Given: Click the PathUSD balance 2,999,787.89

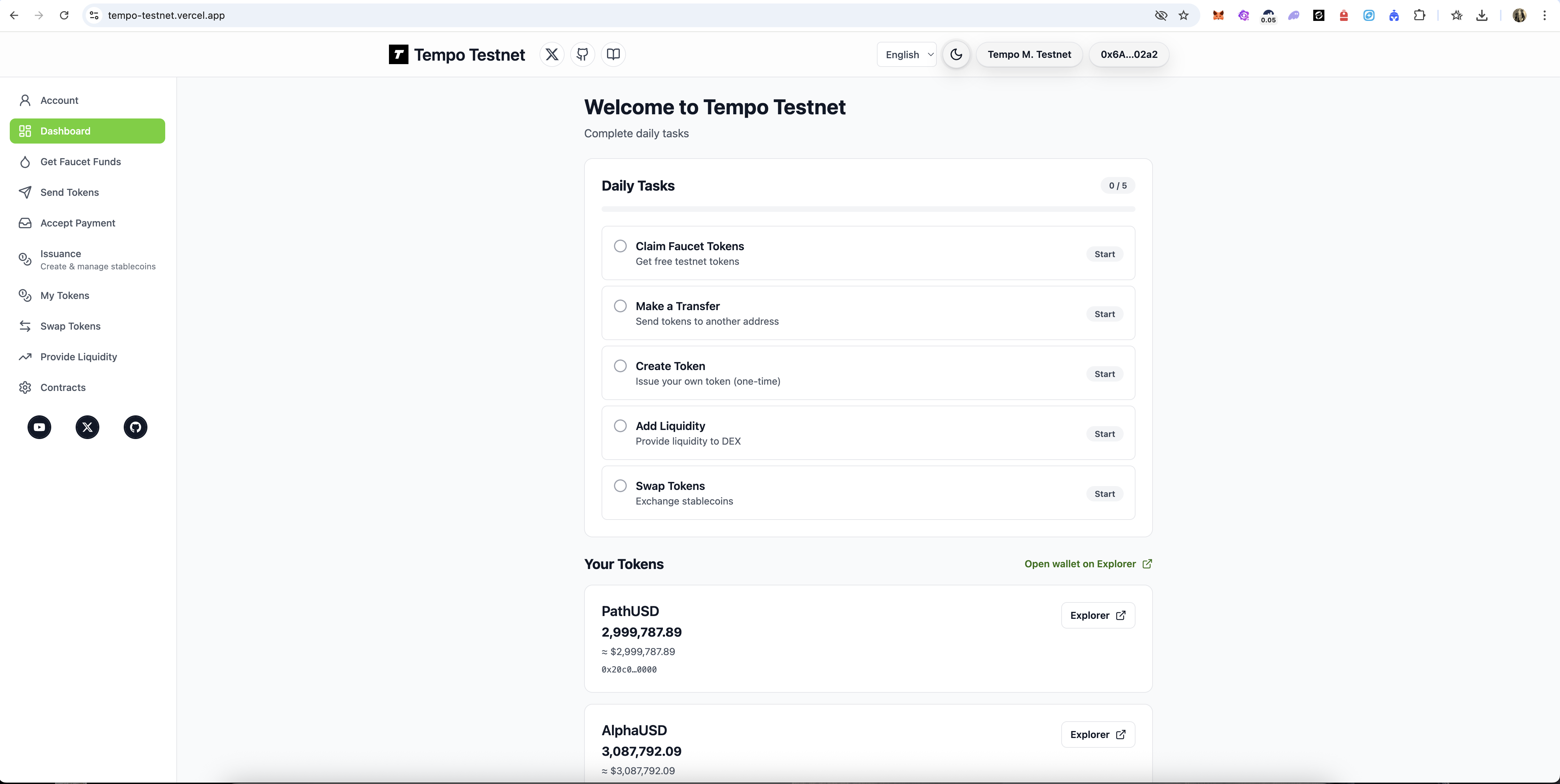Looking at the screenshot, I should (x=641, y=632).
